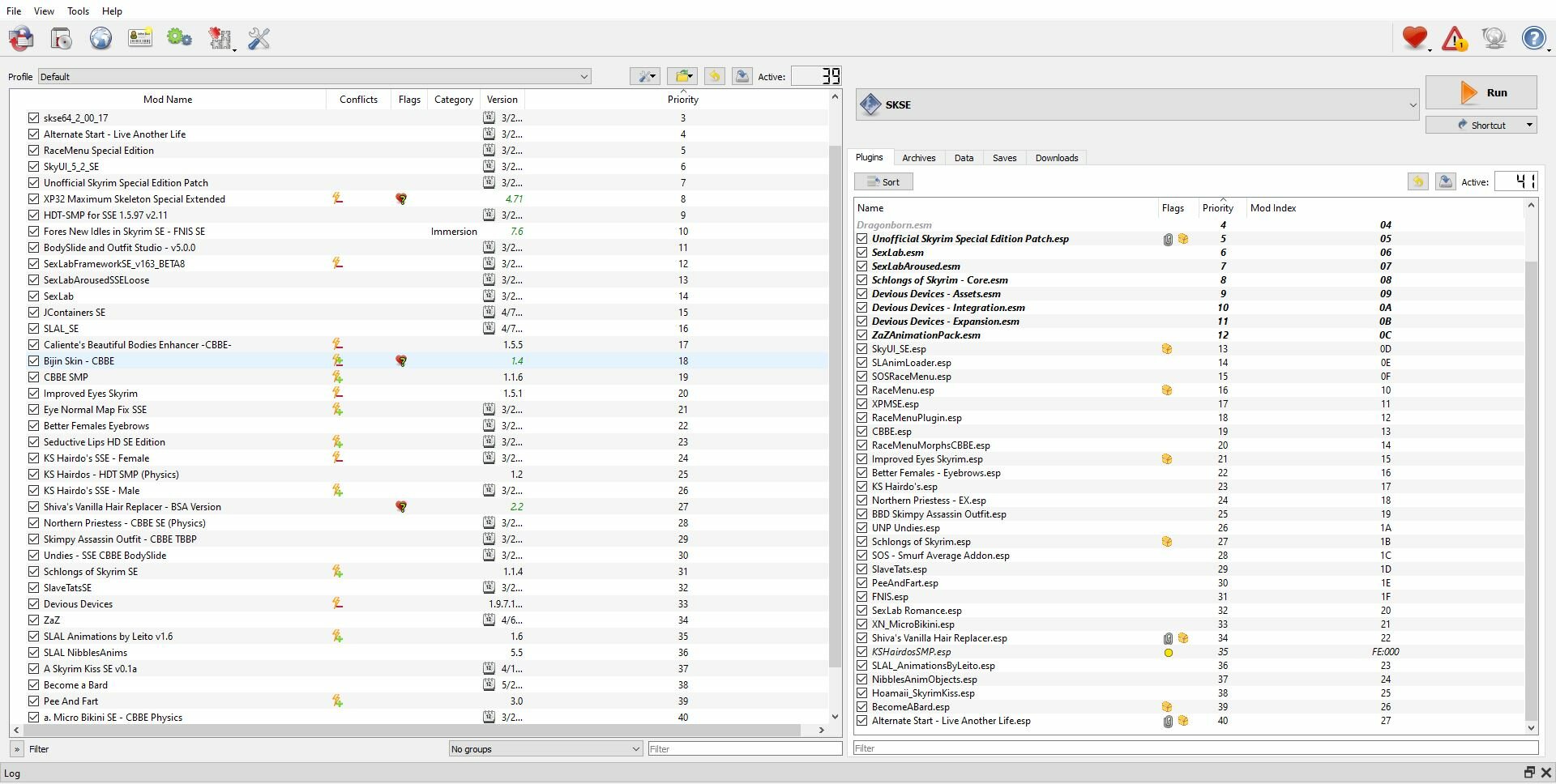Image resolution: width=1556 pixels, height=784 pixels.
Task: Click the SKSE executable diamond icon
Action: pyautogui.click(x=870, y=104)
